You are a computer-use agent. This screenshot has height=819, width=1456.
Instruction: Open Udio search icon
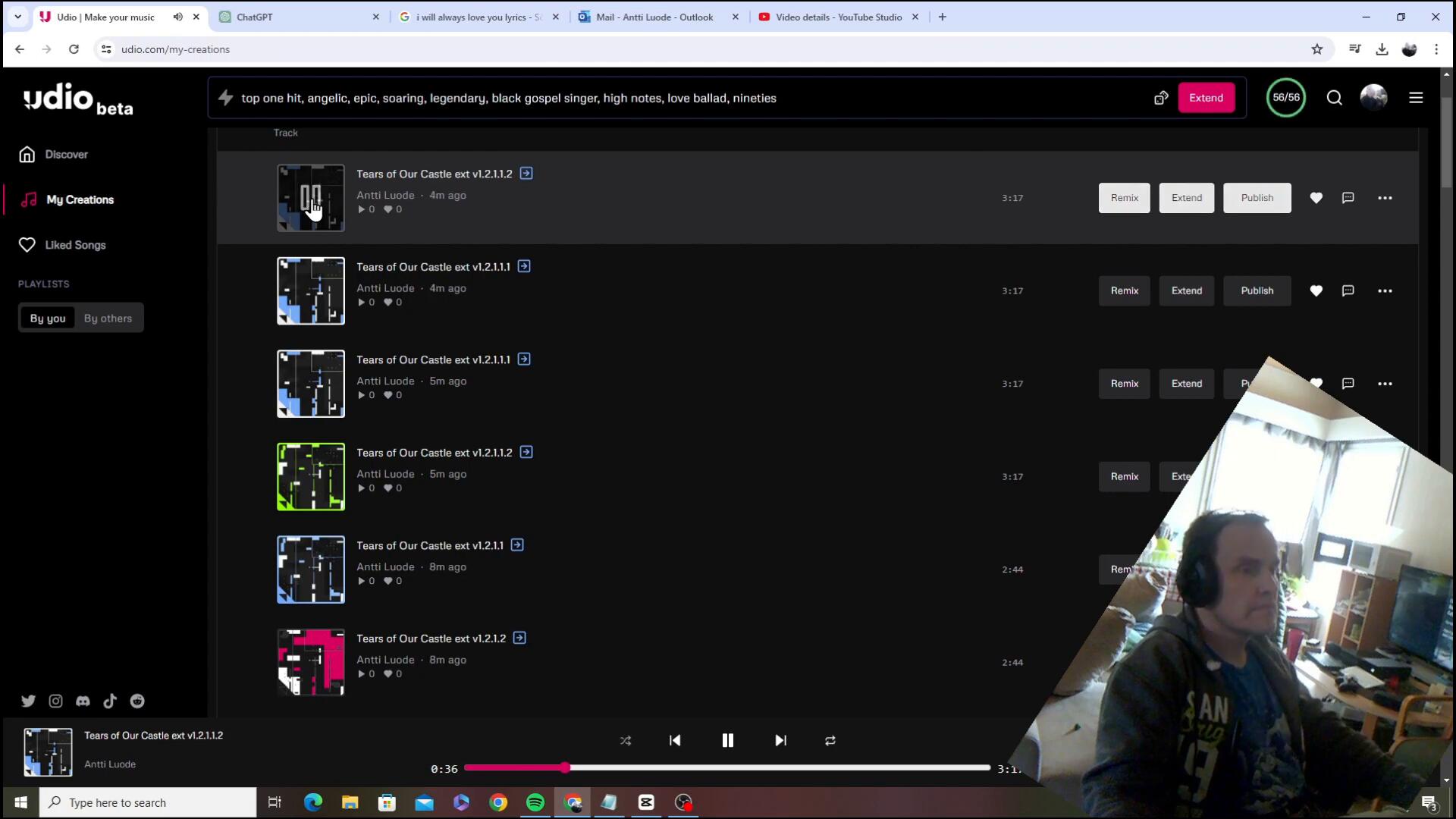(1334, 98)
